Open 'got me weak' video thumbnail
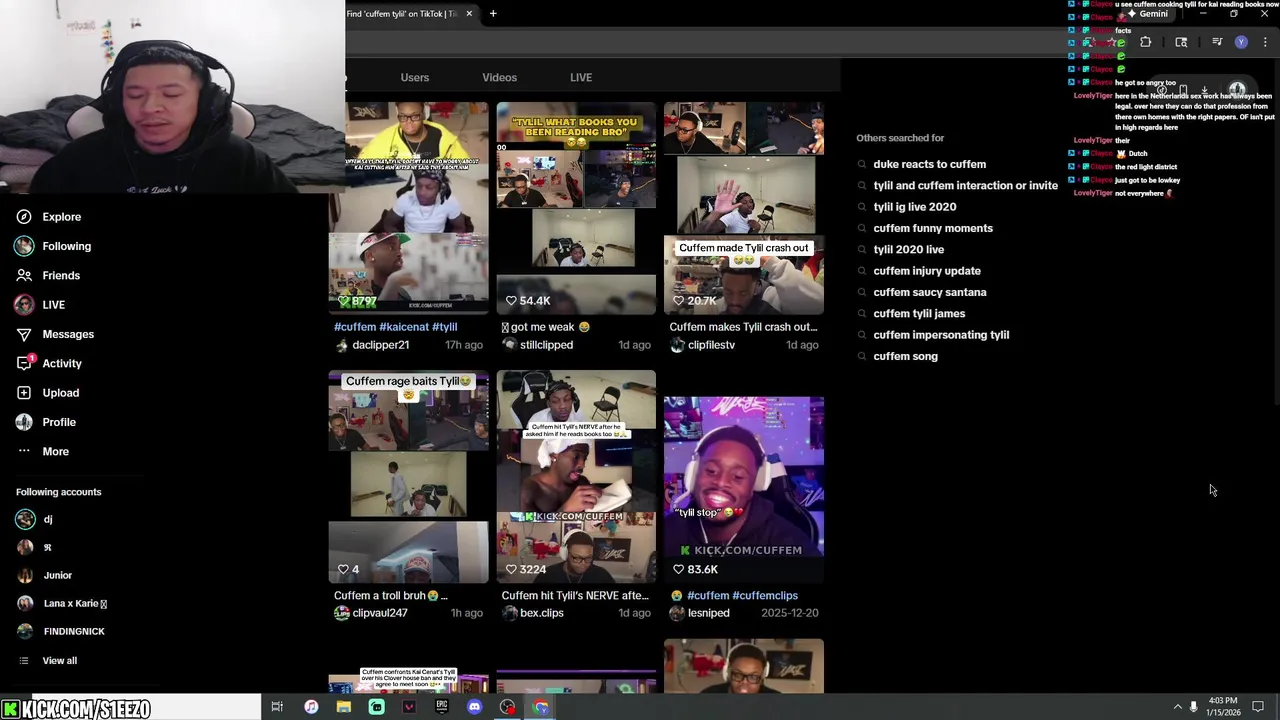 (x=576, y=208)
